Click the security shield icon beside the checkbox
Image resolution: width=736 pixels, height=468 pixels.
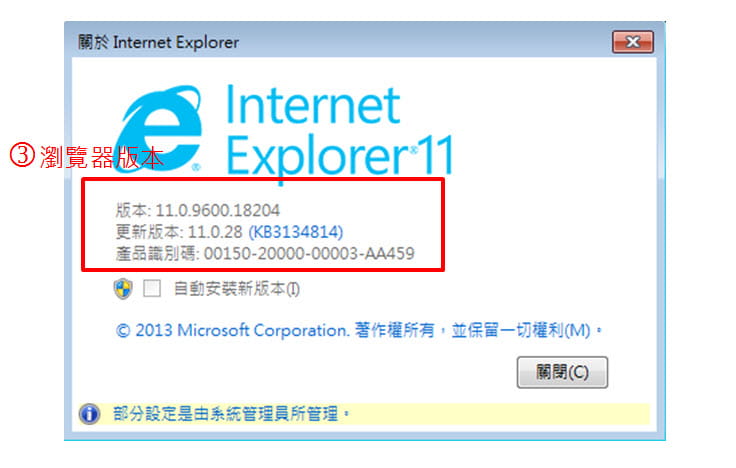(123, 288)
